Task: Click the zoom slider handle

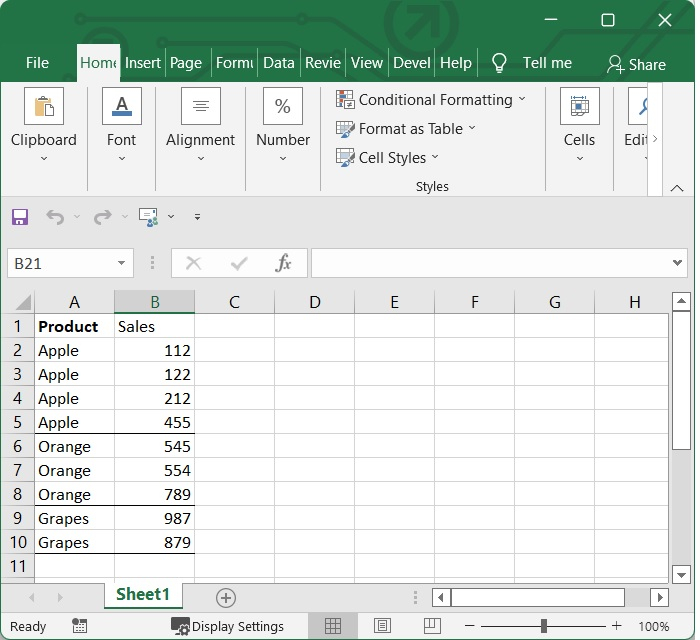Action: [543, 626]
